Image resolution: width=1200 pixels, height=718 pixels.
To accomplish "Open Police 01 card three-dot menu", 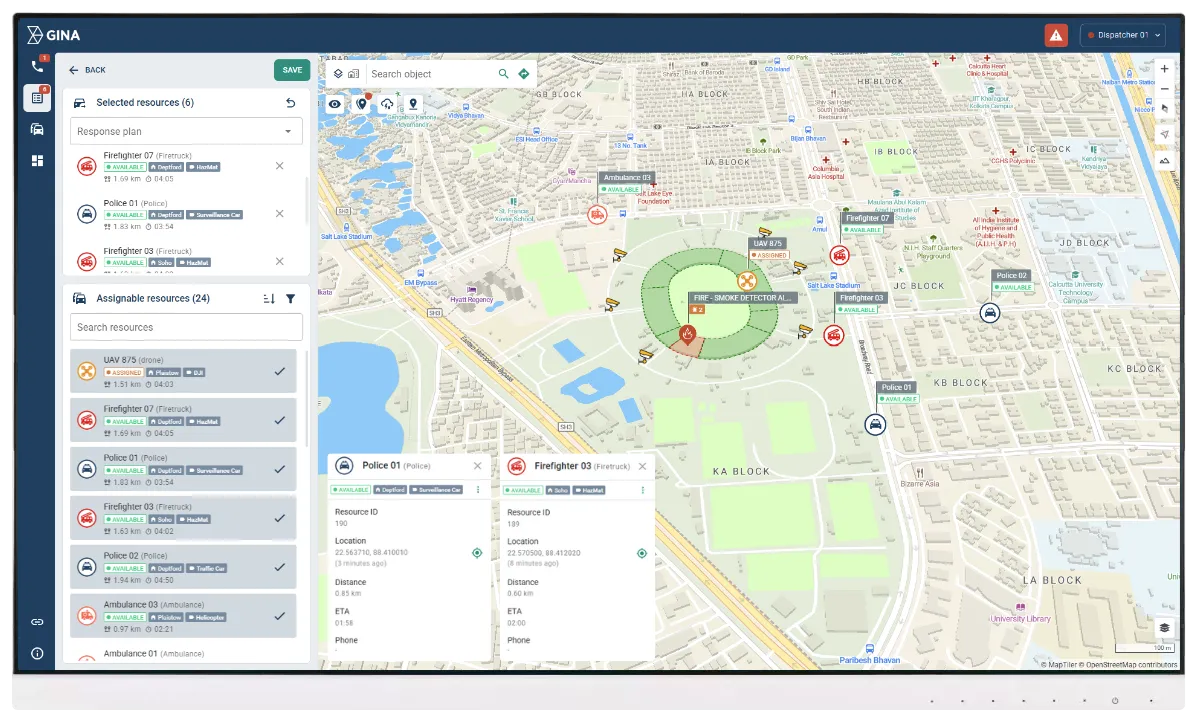I will click(x=477, y=490).
